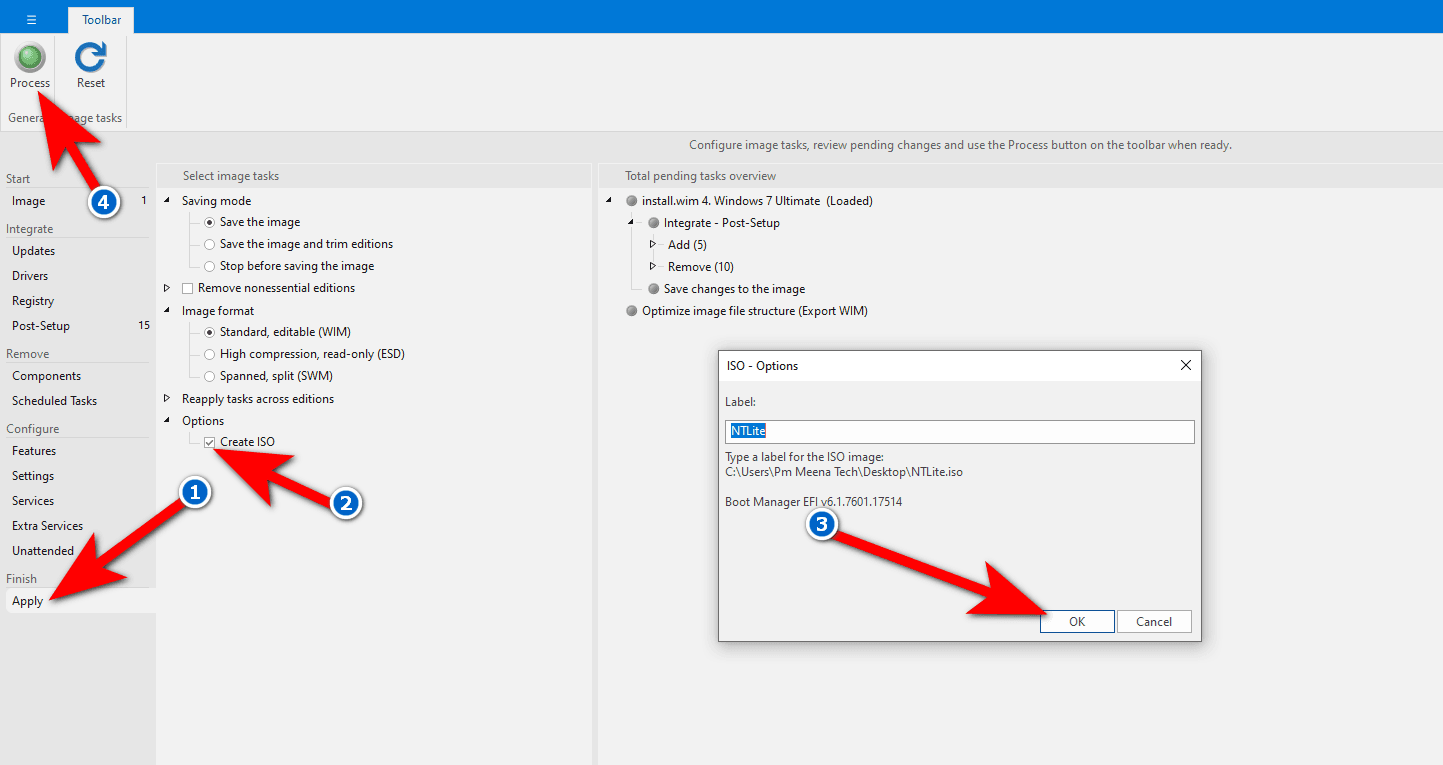Click status dot beside Integrate - Post-Setup
The height and width of the screenshot is (765, 1443).
[654, 223]
